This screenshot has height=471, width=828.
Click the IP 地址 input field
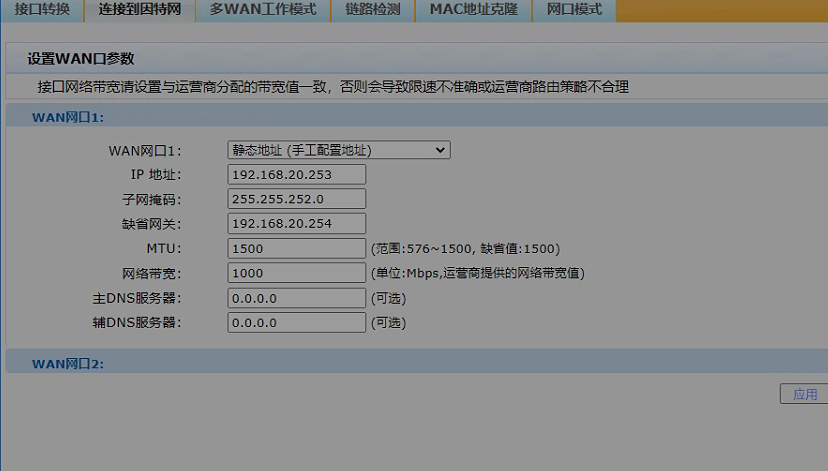click(x=297, y=175)
